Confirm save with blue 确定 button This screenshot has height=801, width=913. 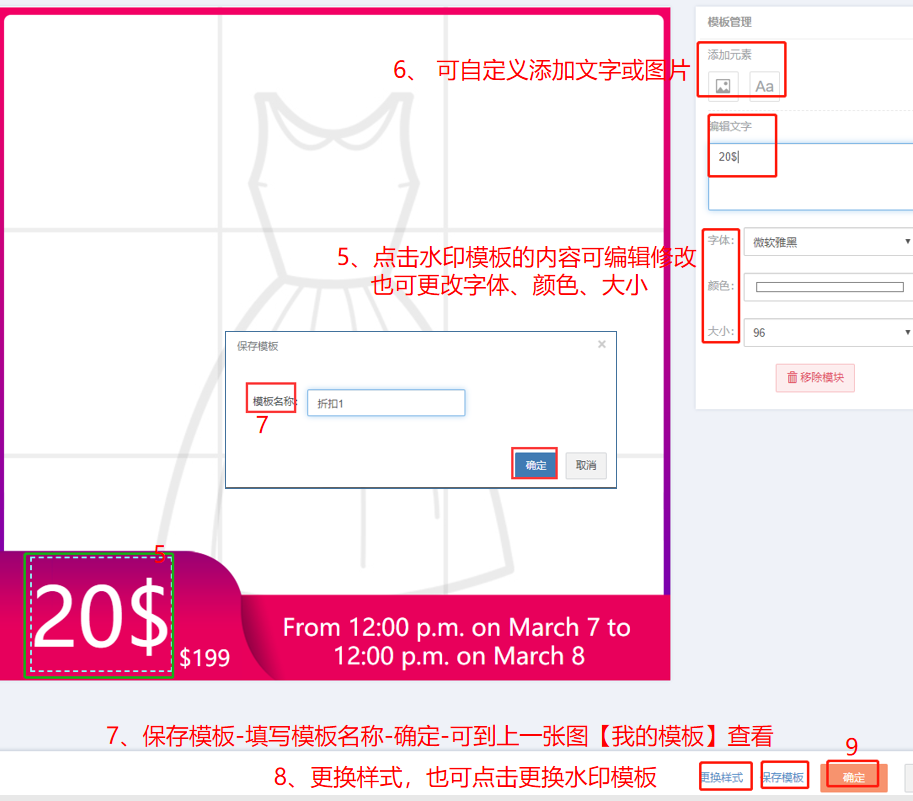tap(535, 465)
